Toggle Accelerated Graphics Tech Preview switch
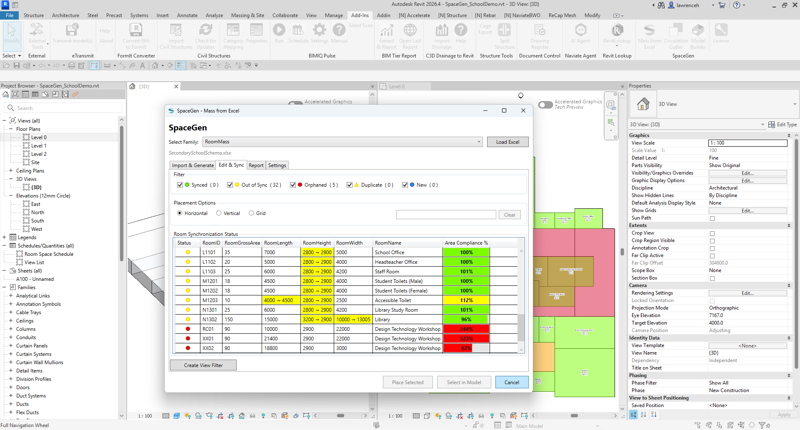800x430 pixels. coord(545,105)
